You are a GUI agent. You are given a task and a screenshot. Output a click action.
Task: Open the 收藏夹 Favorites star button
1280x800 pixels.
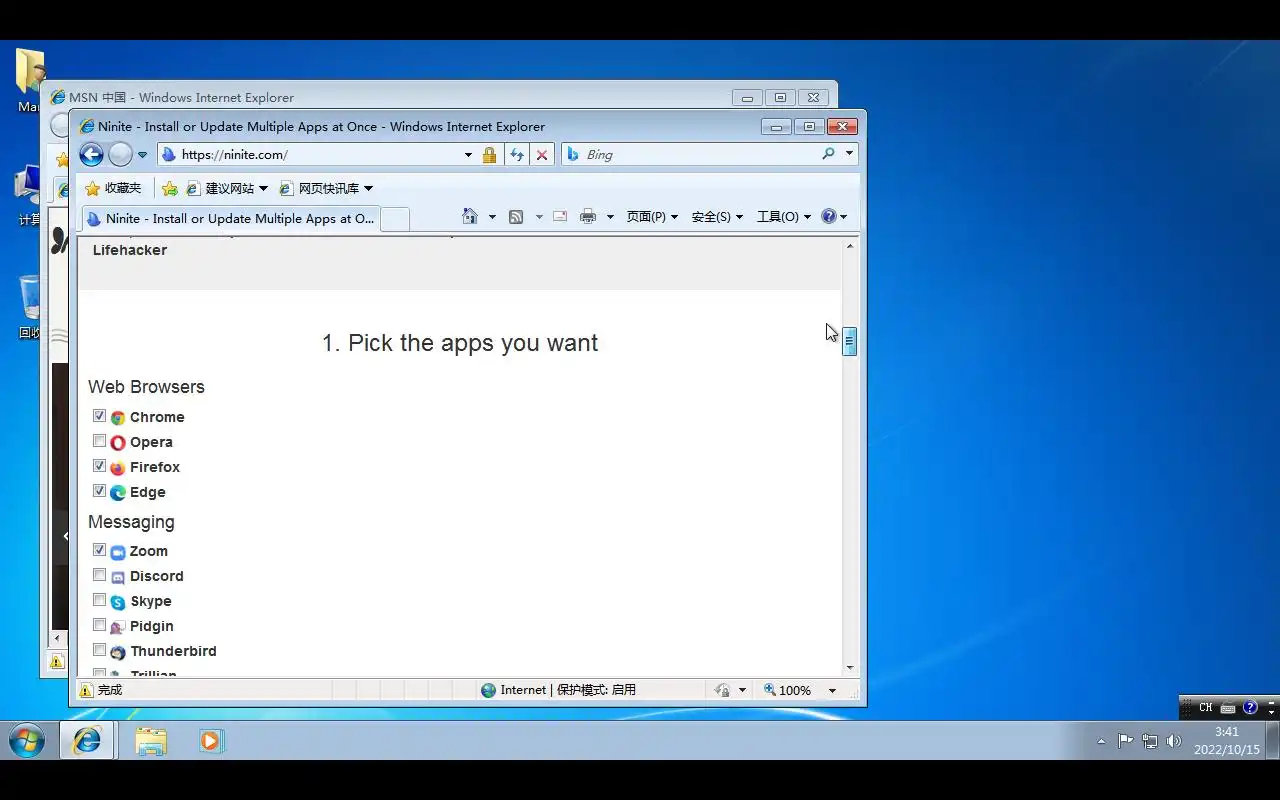(113, 188)
